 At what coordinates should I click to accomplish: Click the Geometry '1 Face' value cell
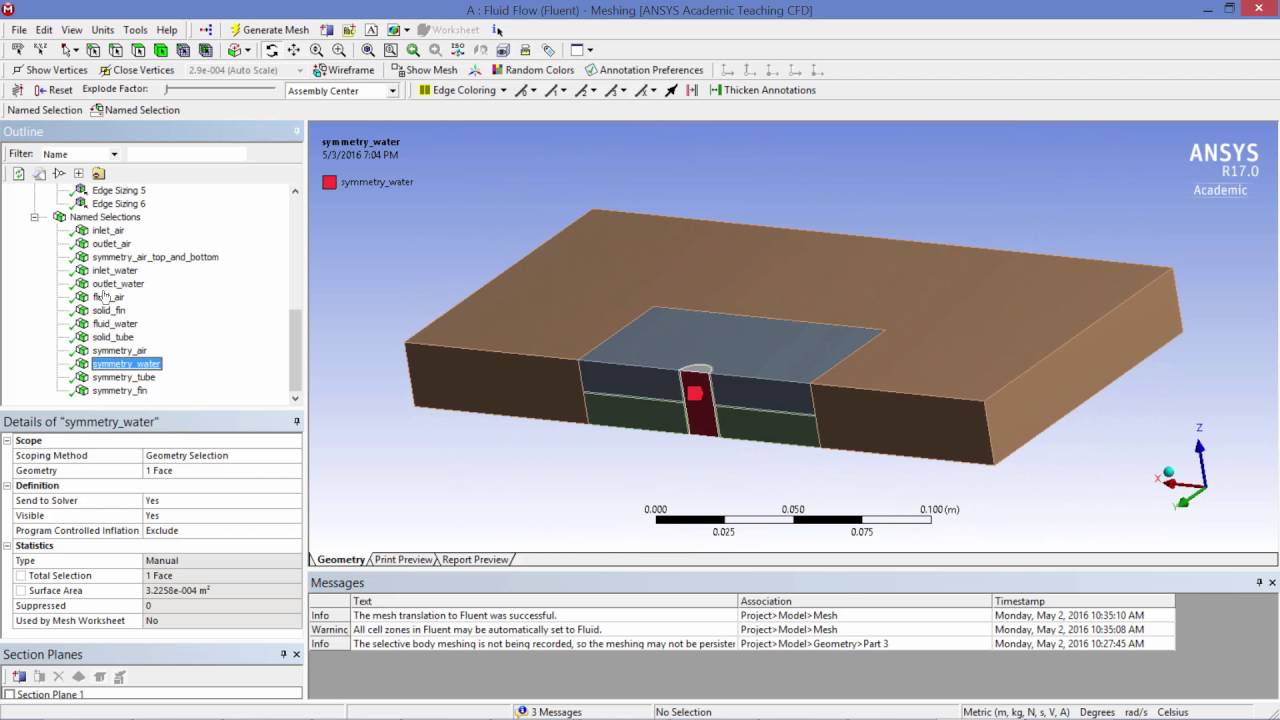222,470
